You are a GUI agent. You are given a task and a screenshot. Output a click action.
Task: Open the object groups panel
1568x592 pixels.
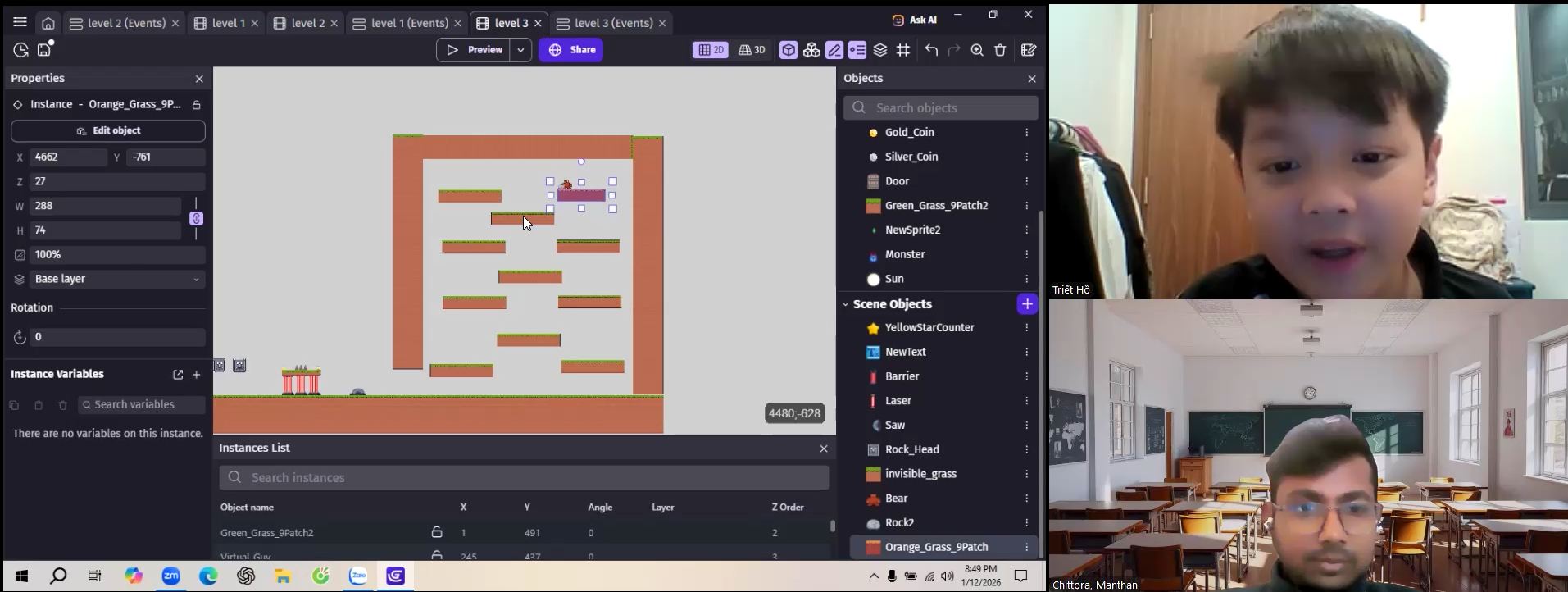pyautogui.click(x=811, y=50)
